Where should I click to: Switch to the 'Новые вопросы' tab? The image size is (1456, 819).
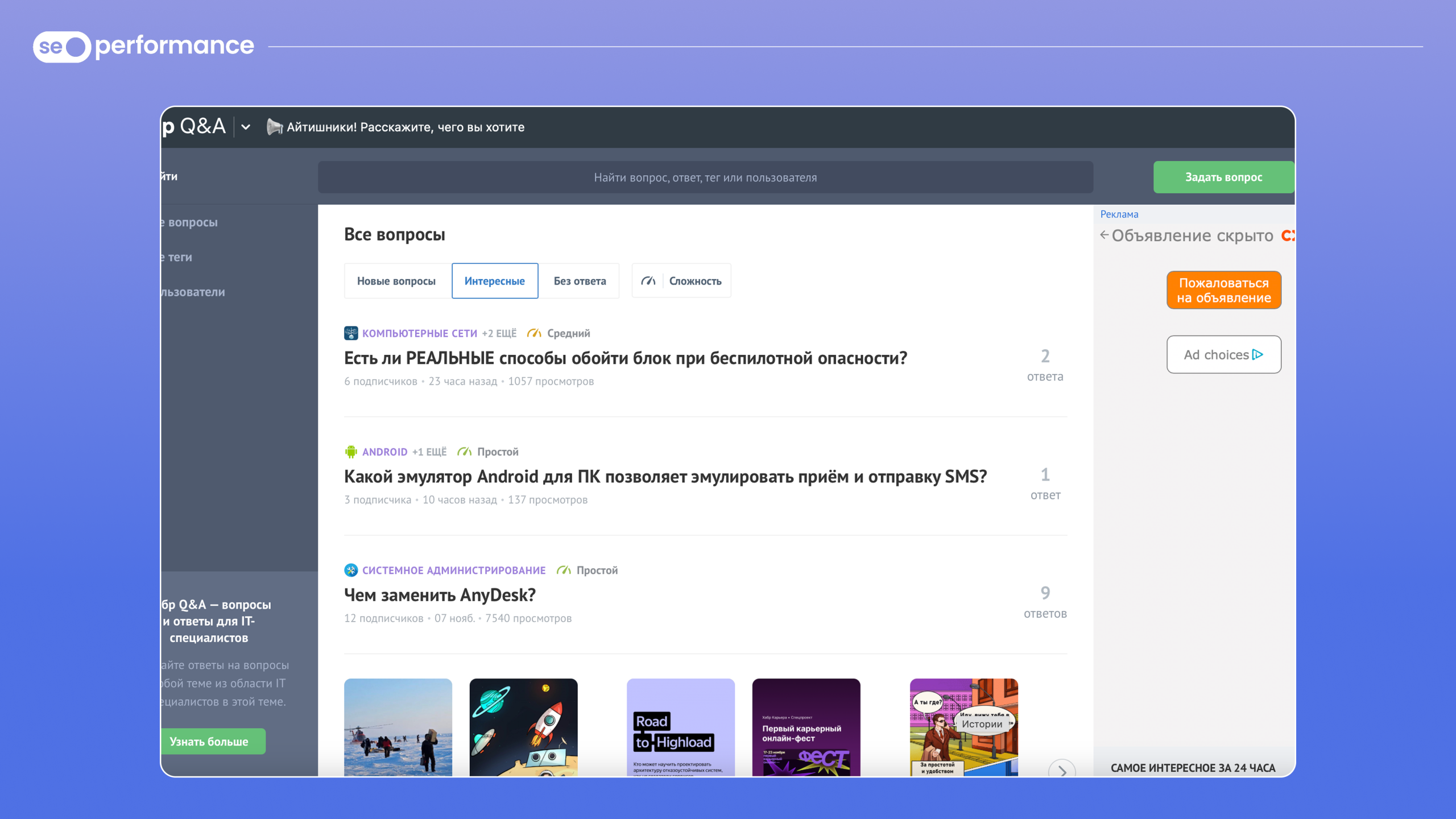pos(396,281)
